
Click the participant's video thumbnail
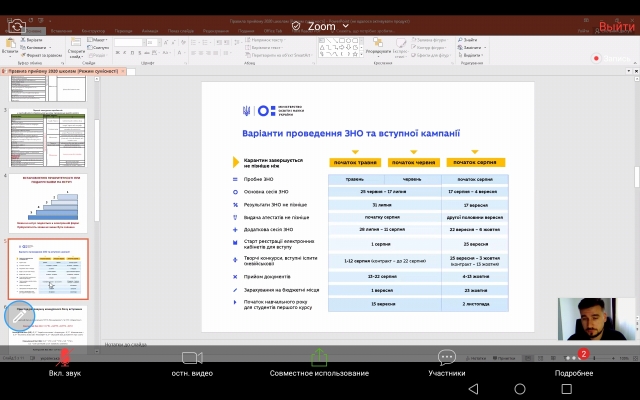[599, 323]
